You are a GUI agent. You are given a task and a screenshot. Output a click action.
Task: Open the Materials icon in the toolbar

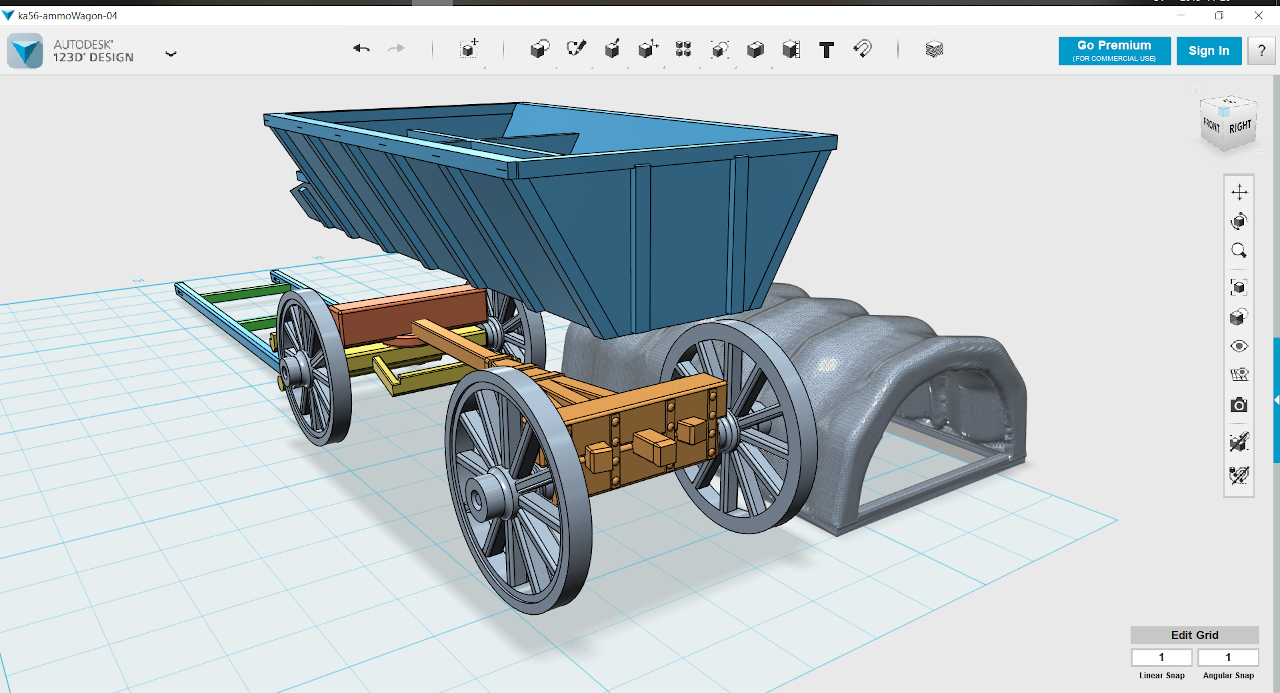coord(934,49)
